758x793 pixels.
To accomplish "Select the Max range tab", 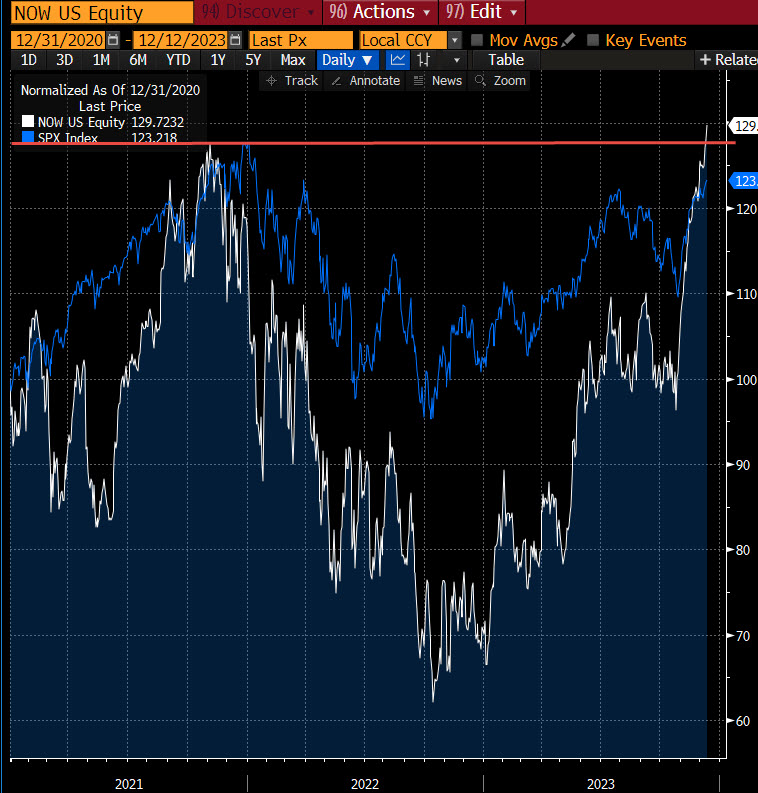I will pyautogui.click(x=293, y=60).
